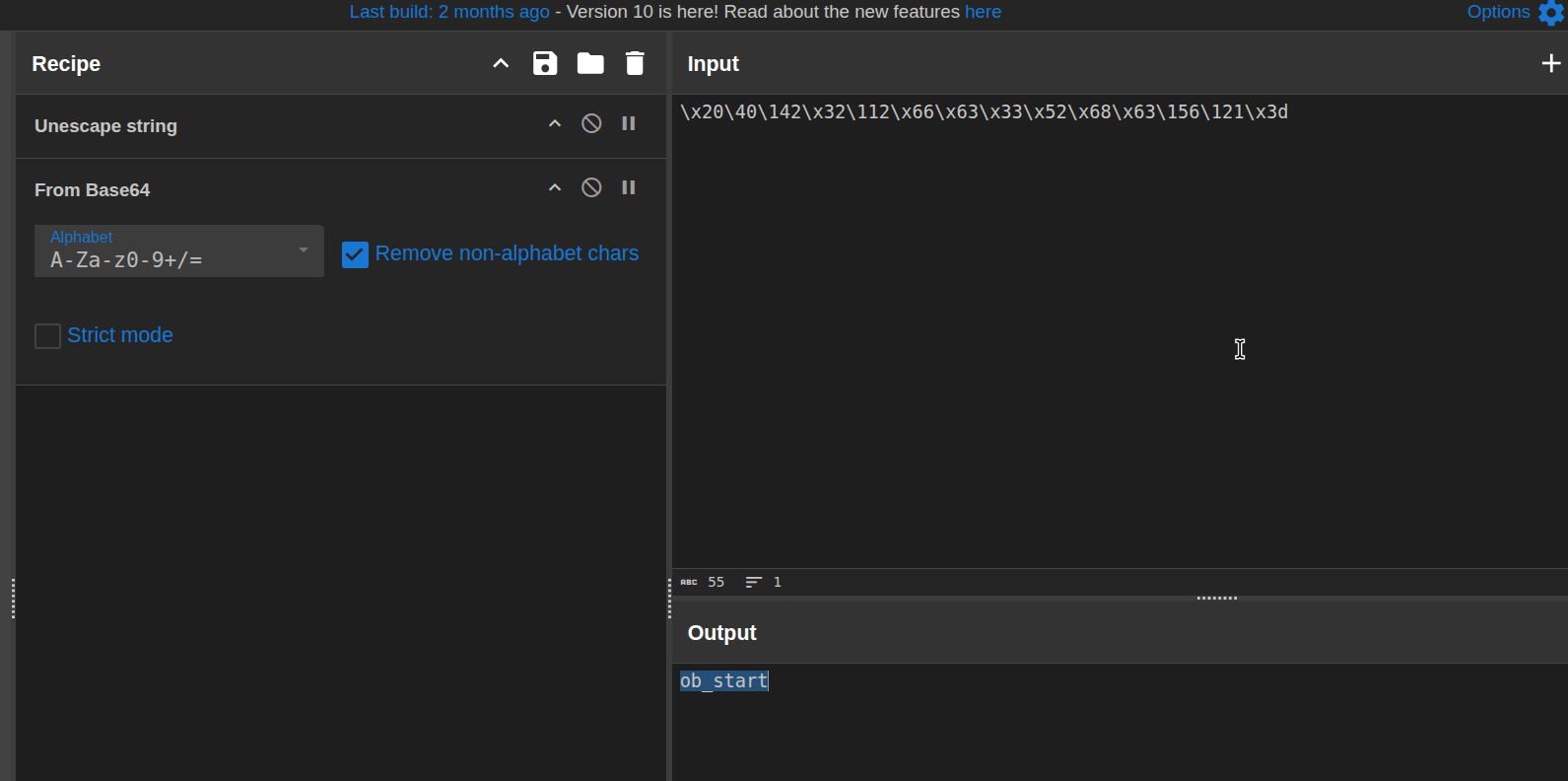The width and height of the screenshot is (1568, 781).
Task: Disable the From Base64 operation
Action: pos(591,187)
